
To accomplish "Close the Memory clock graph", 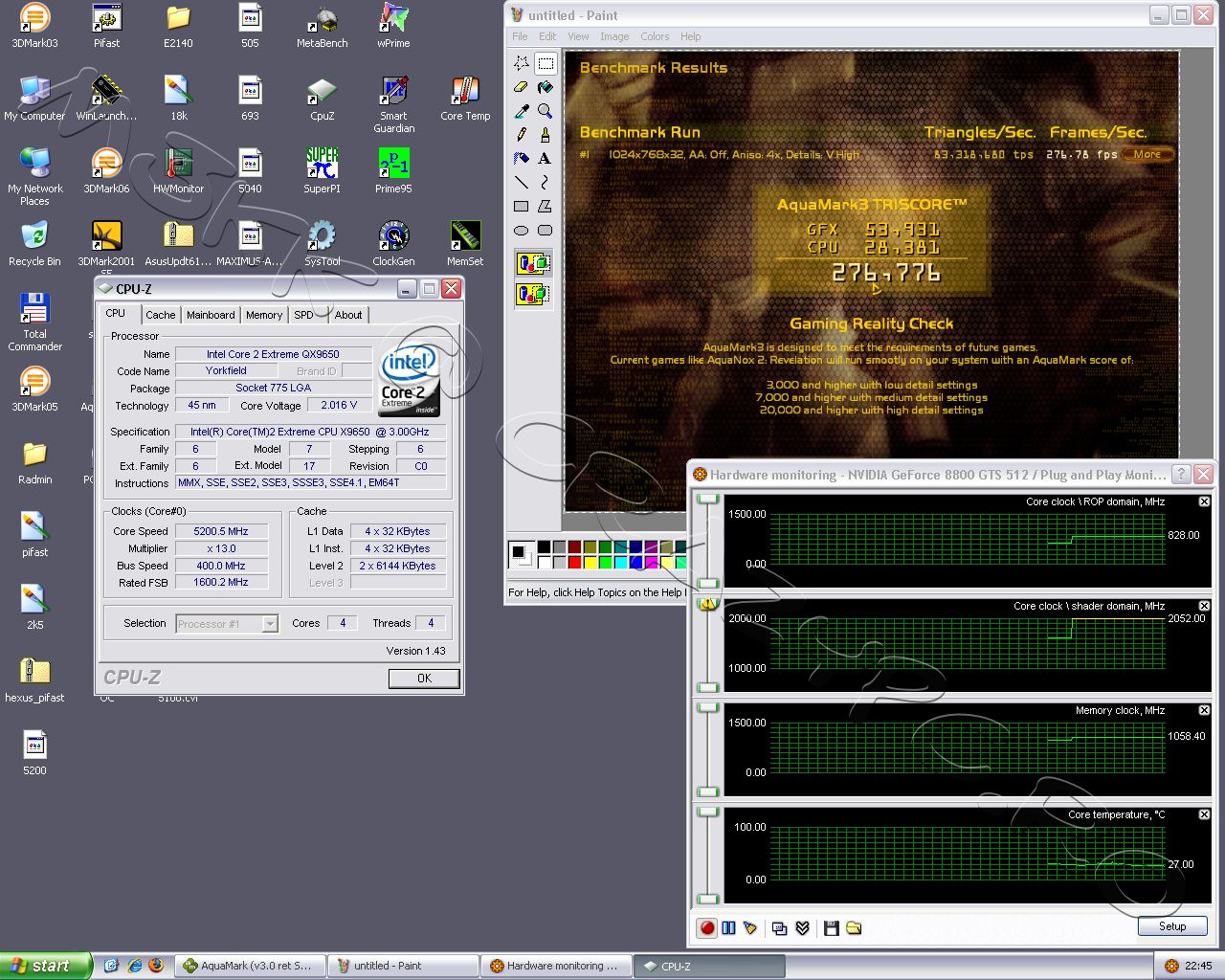I will (1204, 710).
